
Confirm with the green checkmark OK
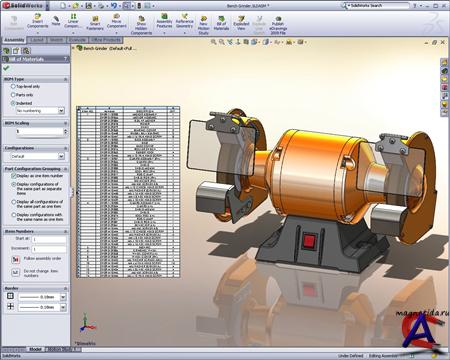[6, 68]
